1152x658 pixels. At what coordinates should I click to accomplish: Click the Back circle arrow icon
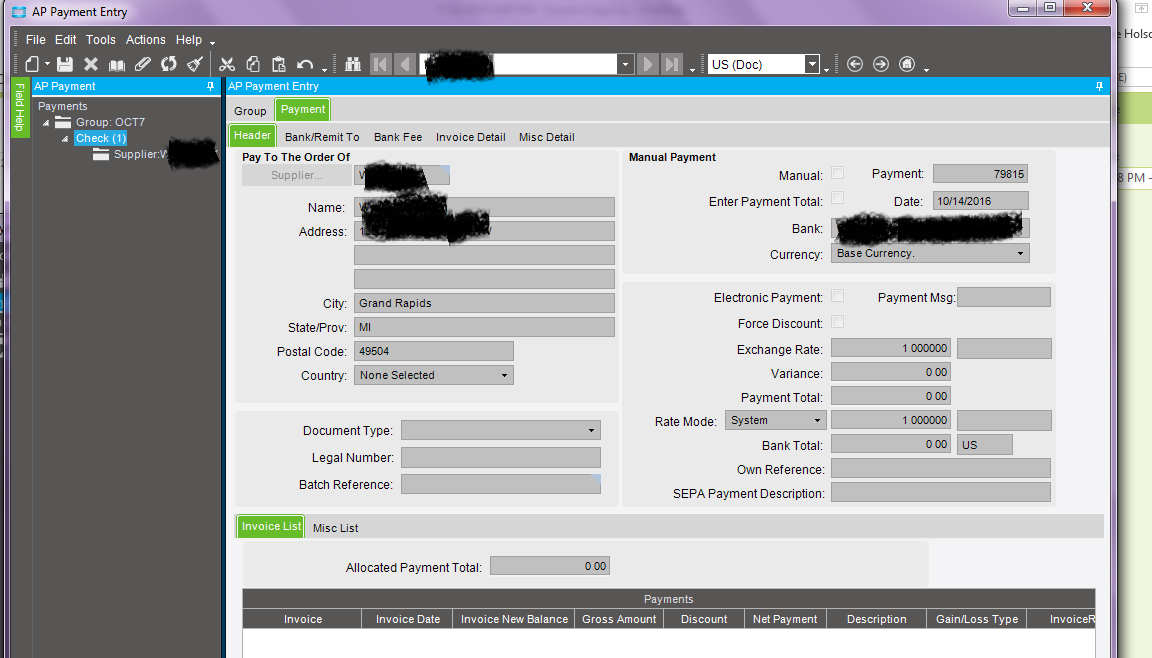(854, 64)
